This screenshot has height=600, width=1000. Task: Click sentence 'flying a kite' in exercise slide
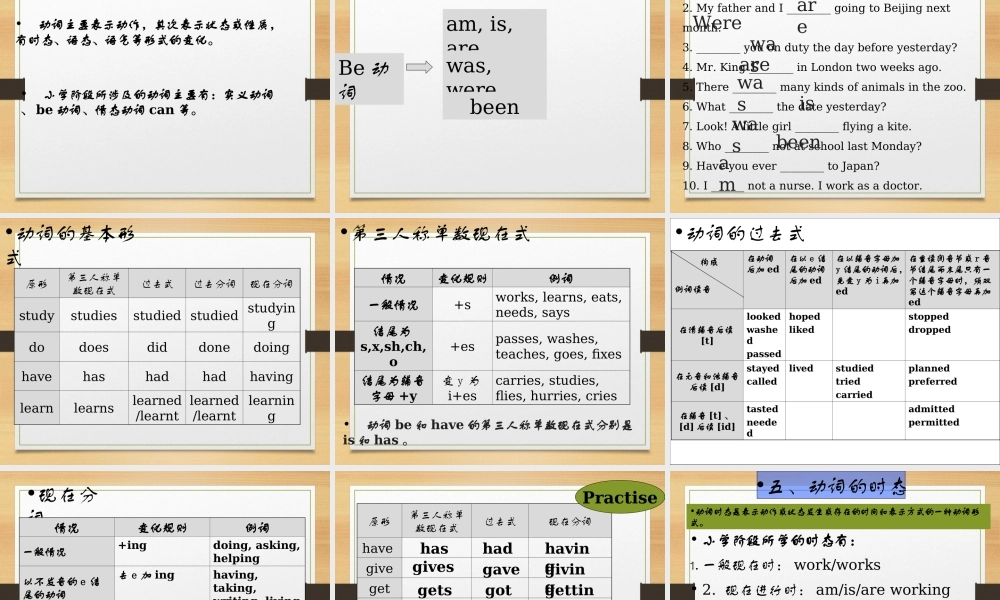pos(876,126)
